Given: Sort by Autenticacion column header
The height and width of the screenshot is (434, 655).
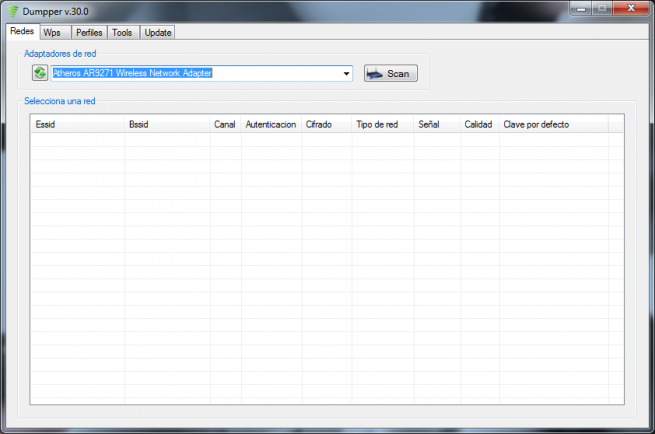Looking at the screenshot, I should click(x=271, y=125).
